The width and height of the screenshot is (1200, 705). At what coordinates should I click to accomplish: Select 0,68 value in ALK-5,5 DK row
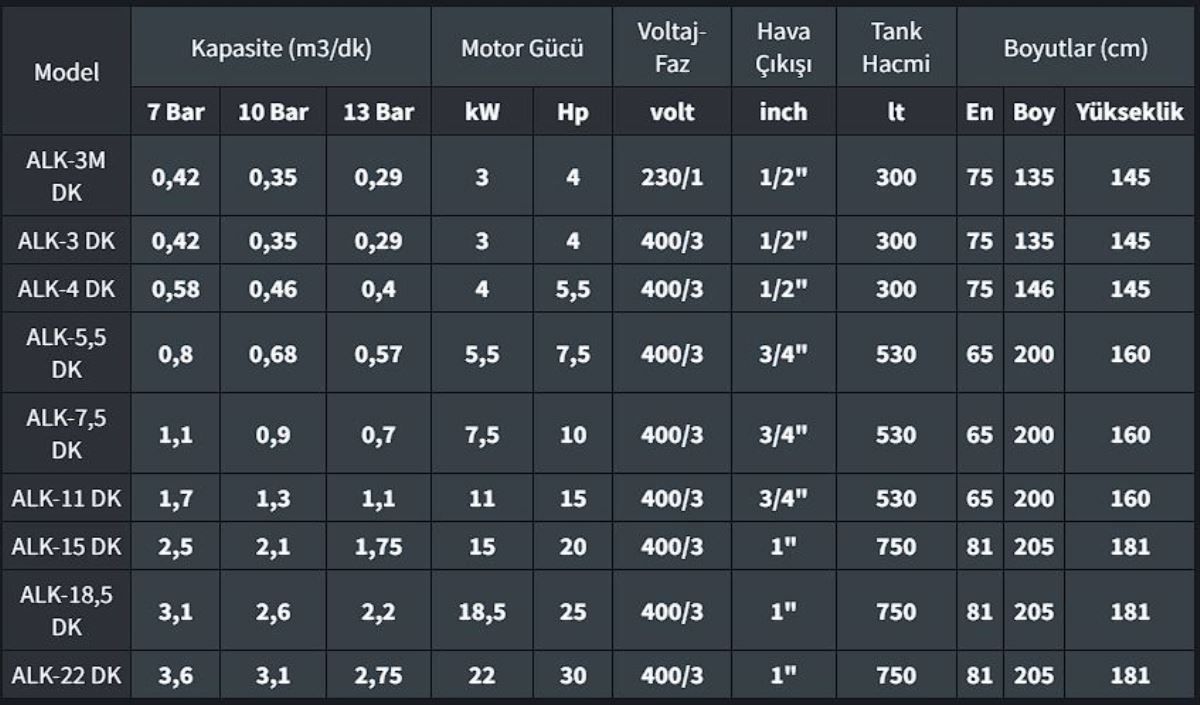click(272, 354)
